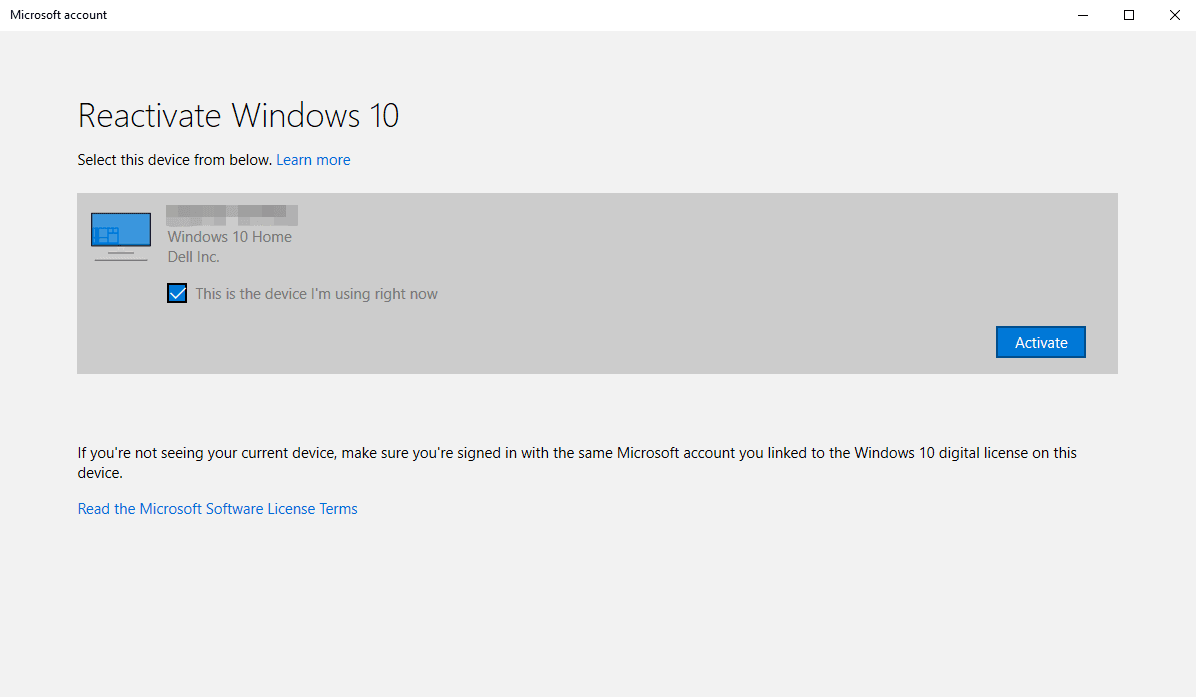Maximize the Microsoft account window
Screen dimensions: 1196x697
click(1129, 15)
